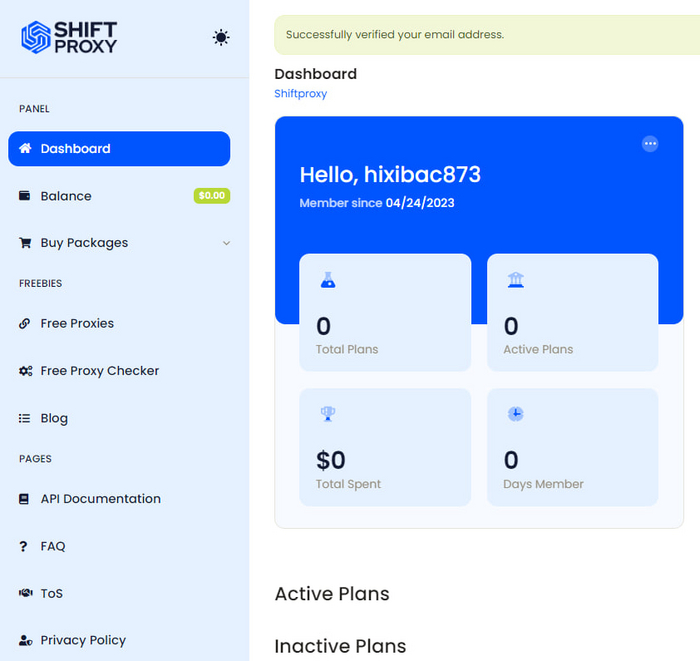Expand the Buy Packages chevron
This screenshot has height=661, width=700.
pyautogui.click(x=226, y=243)
